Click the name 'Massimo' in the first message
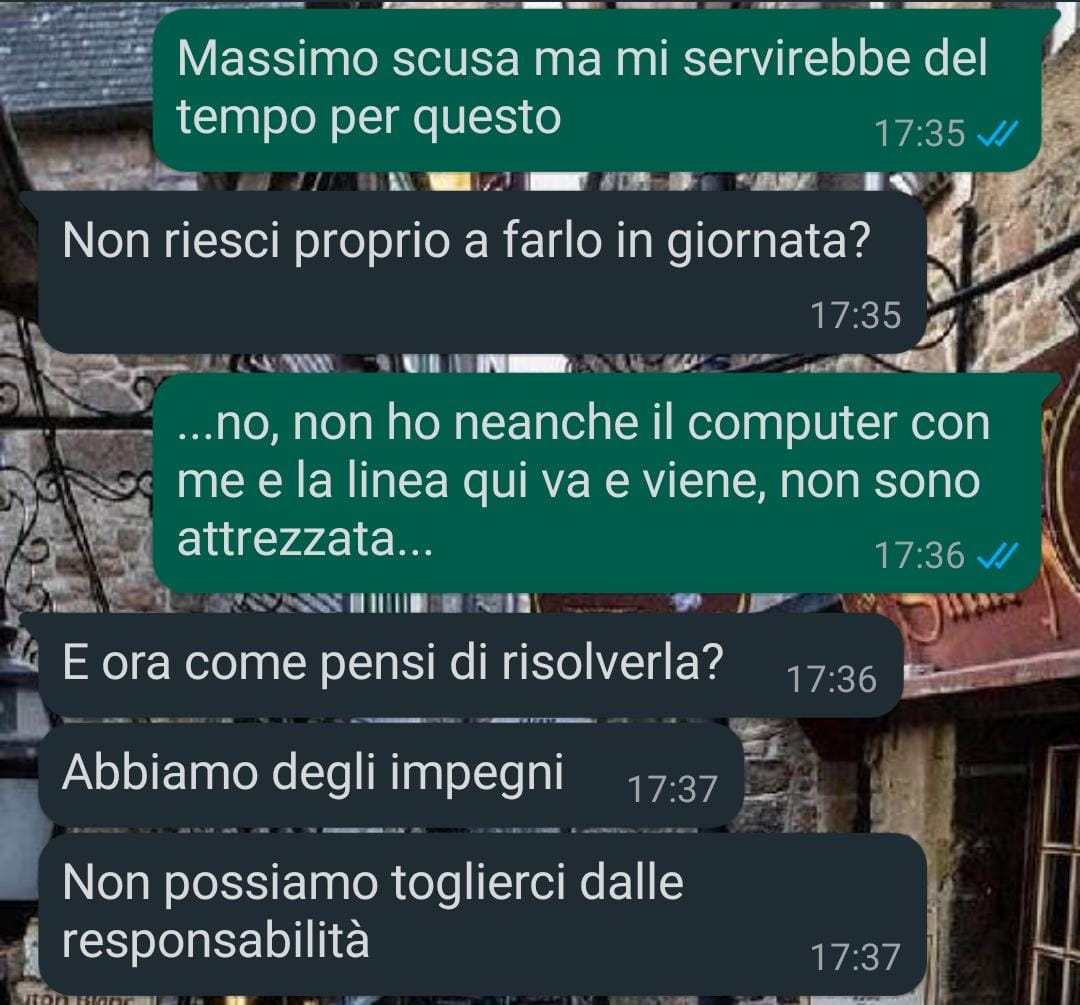 point(278,58)
